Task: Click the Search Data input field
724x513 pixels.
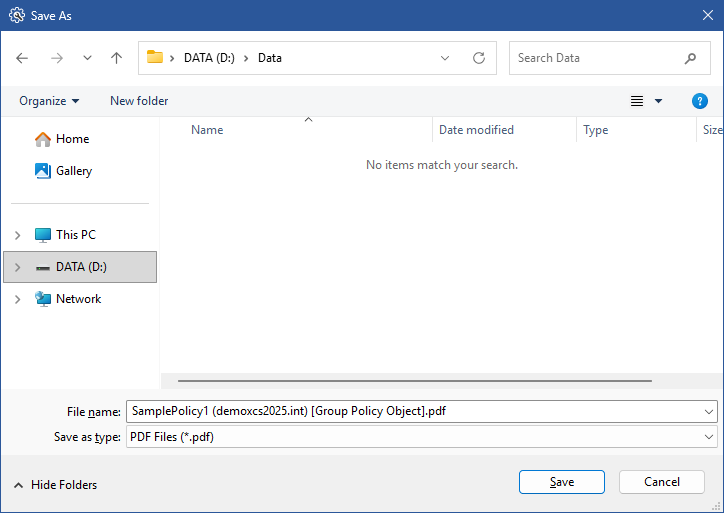Action: point(596,58)
